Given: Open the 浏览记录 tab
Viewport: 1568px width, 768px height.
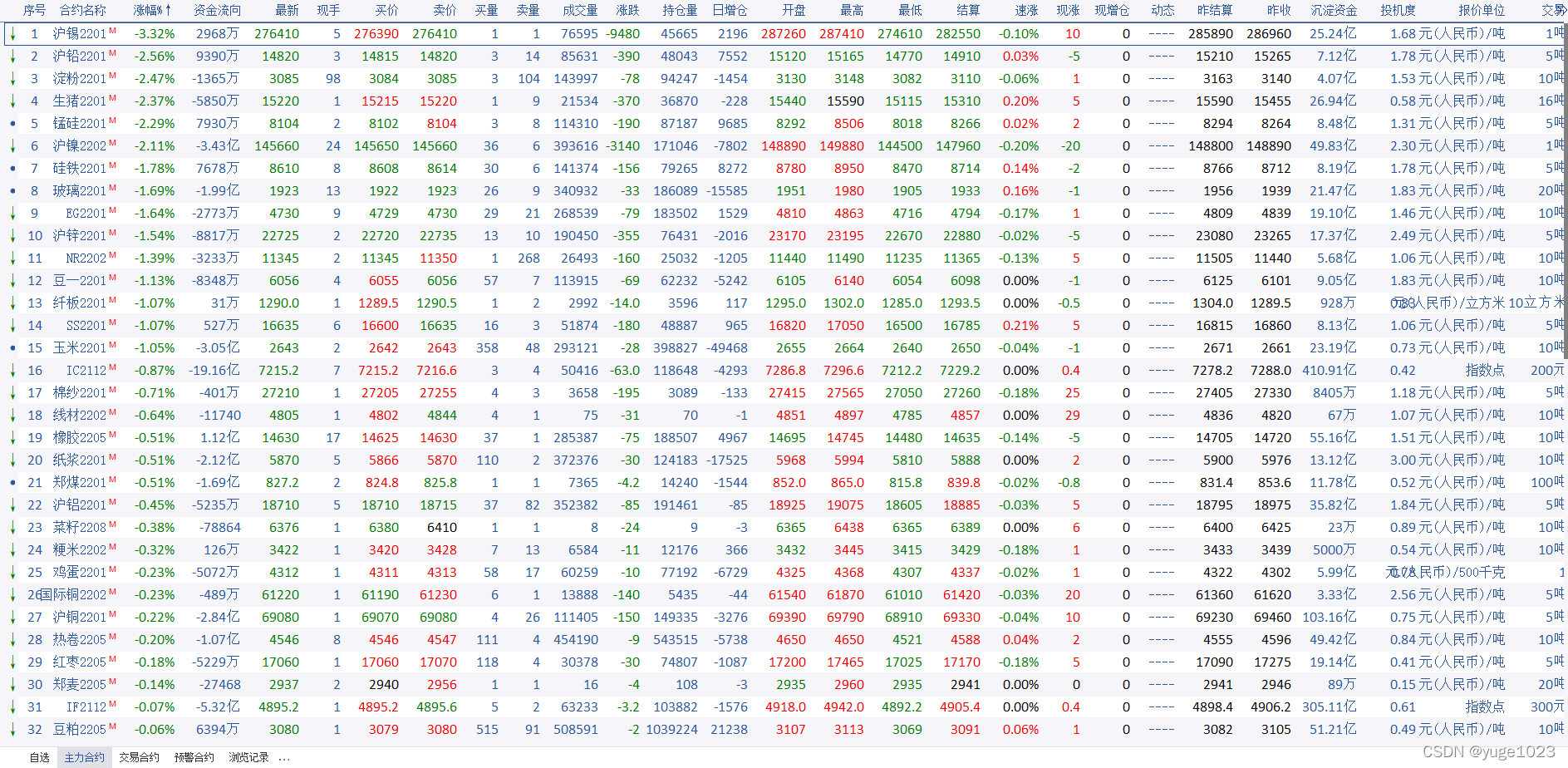Looking at the screenshot, I should [248, 757].
